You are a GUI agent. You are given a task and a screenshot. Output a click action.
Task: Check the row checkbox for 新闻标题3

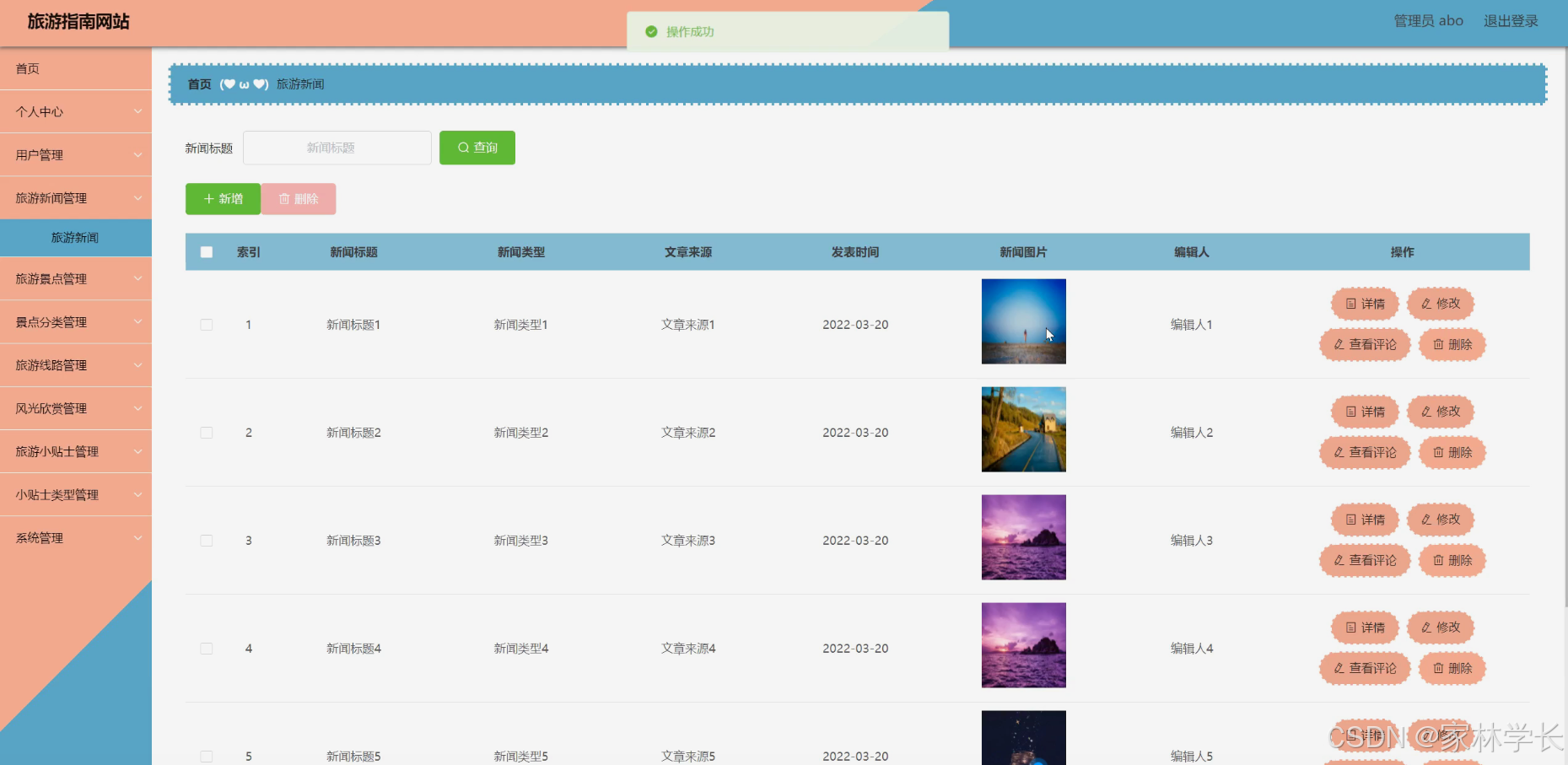pyautogui.click(x=206, y=540)
